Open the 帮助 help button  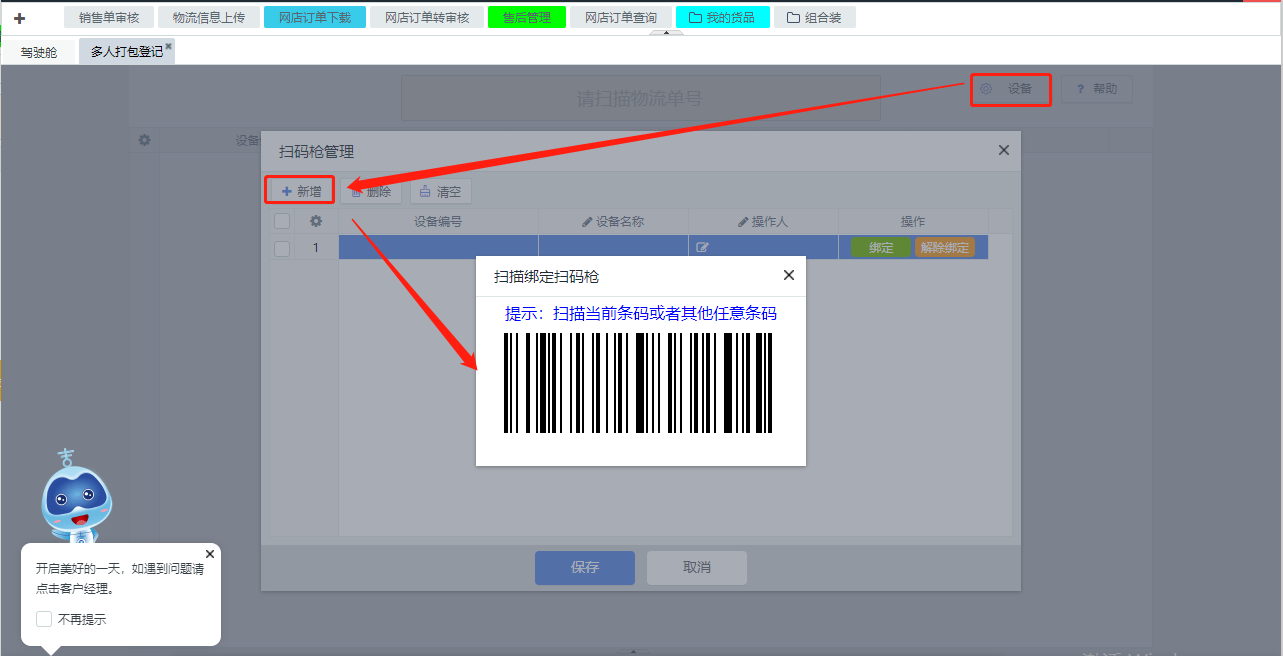click(x=1096, y=89)
